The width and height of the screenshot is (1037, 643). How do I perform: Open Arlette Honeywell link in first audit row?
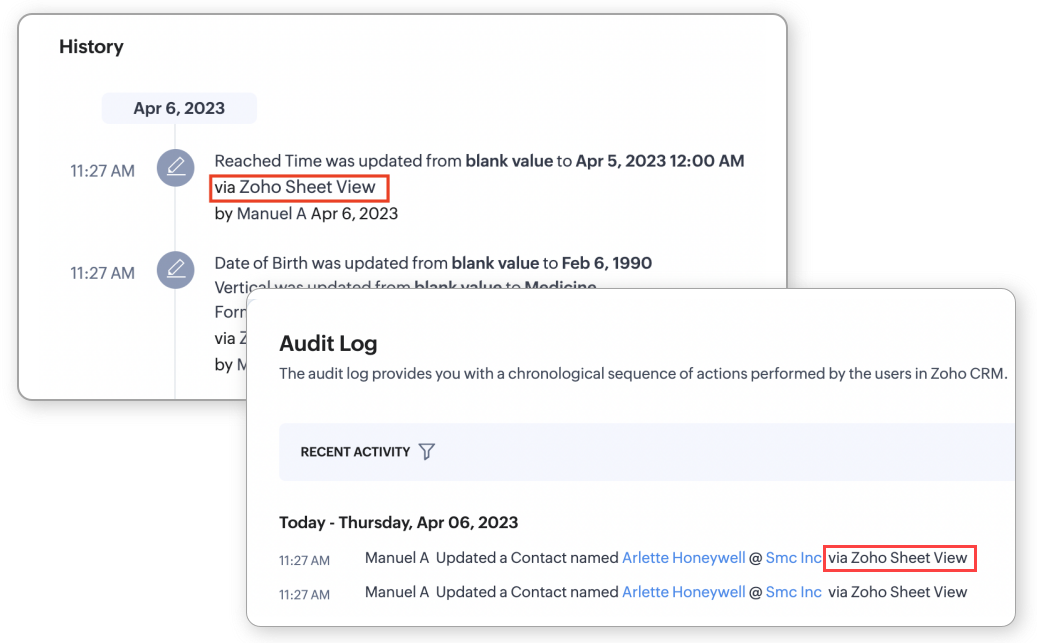pos(683,558)
